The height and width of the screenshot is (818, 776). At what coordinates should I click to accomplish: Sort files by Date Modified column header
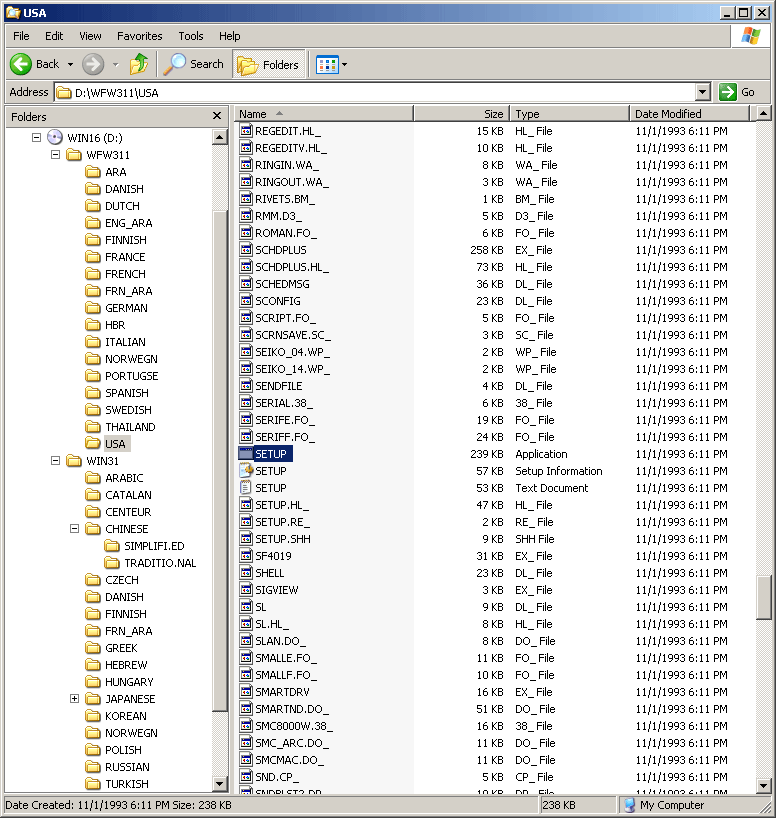[689, 114]
